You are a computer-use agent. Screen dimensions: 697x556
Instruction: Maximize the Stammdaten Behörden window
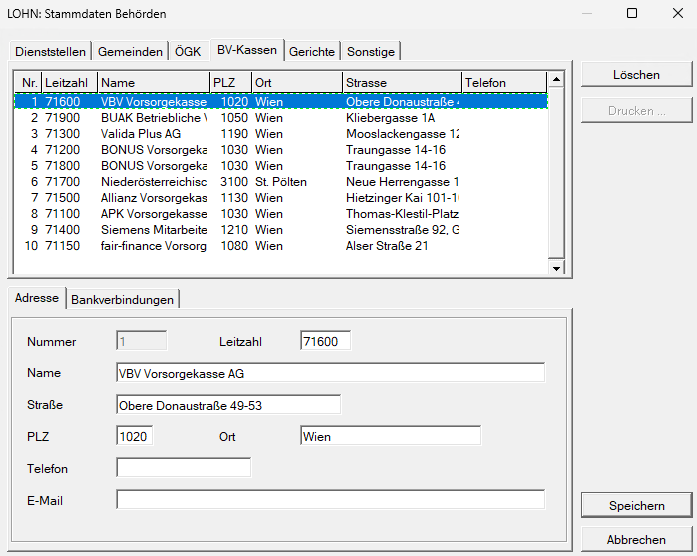click(x=631, y=14)
